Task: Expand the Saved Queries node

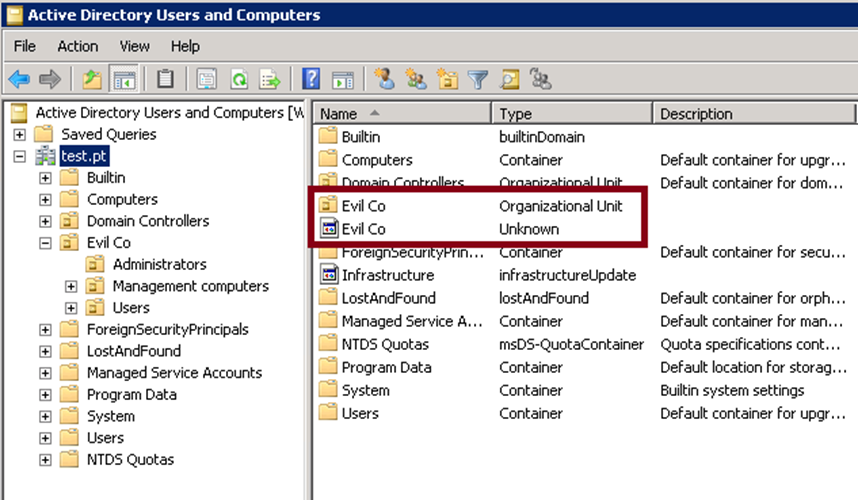Action: coord(19,134)
